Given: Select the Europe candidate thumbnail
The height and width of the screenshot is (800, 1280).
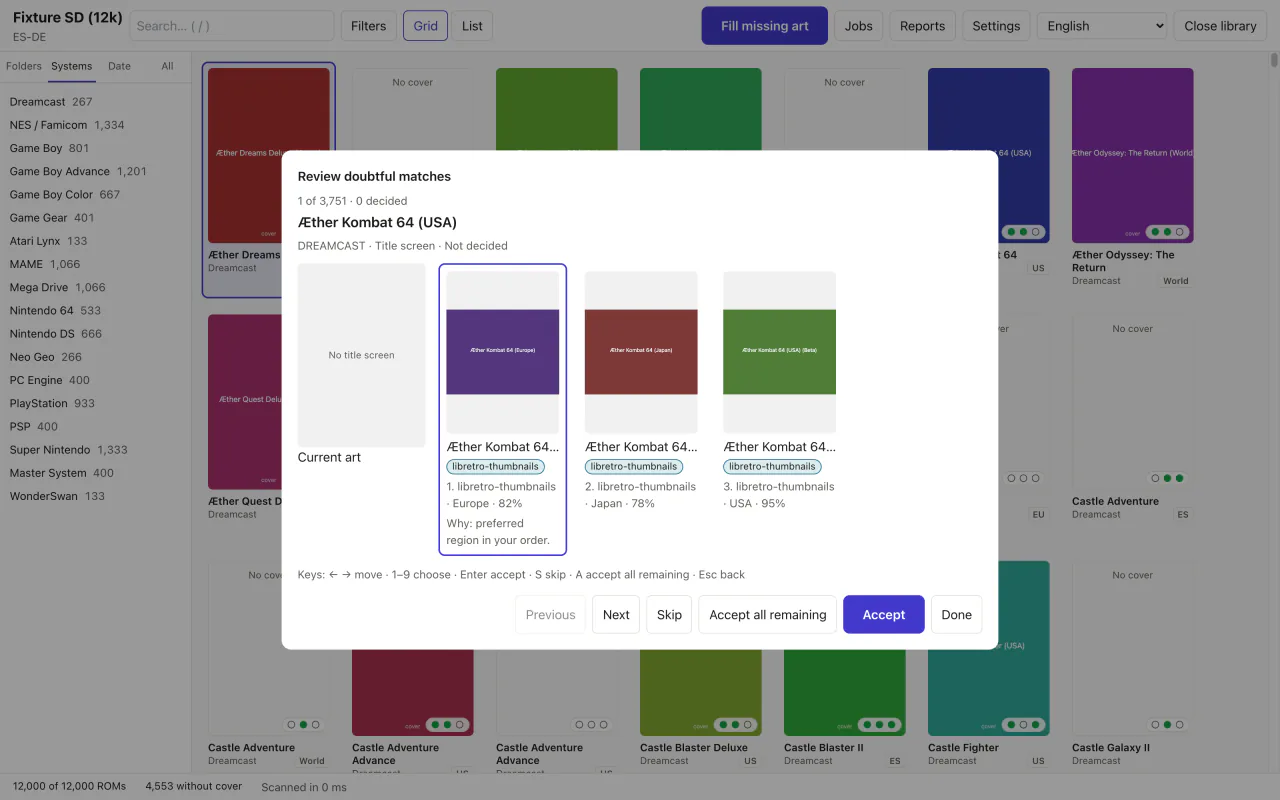Looking at the screenshot, I should point(502,352).
